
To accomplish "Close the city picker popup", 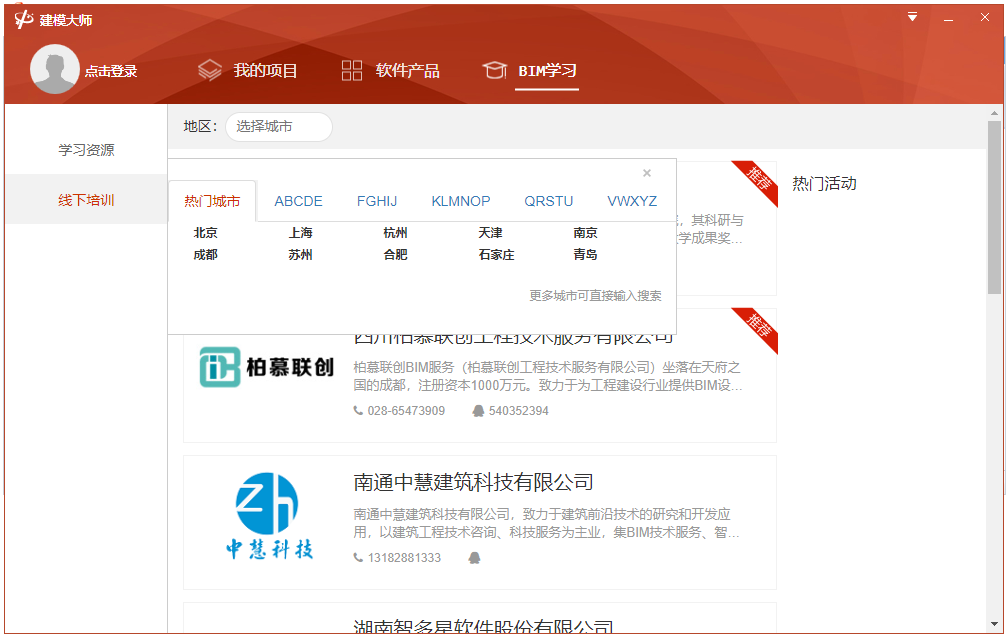I will (647, 173).
